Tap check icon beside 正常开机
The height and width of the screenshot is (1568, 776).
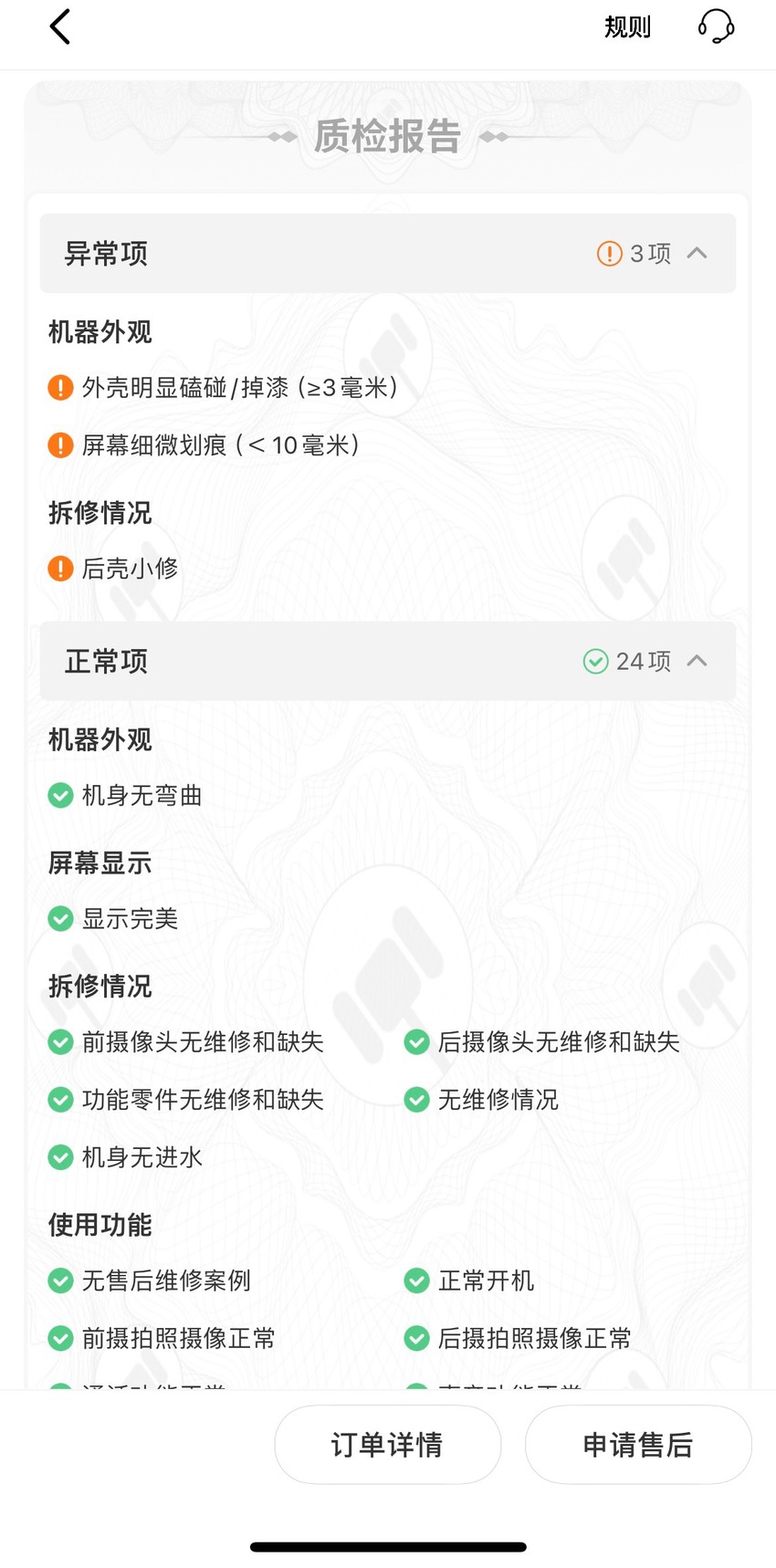(x=416, y=1281)
